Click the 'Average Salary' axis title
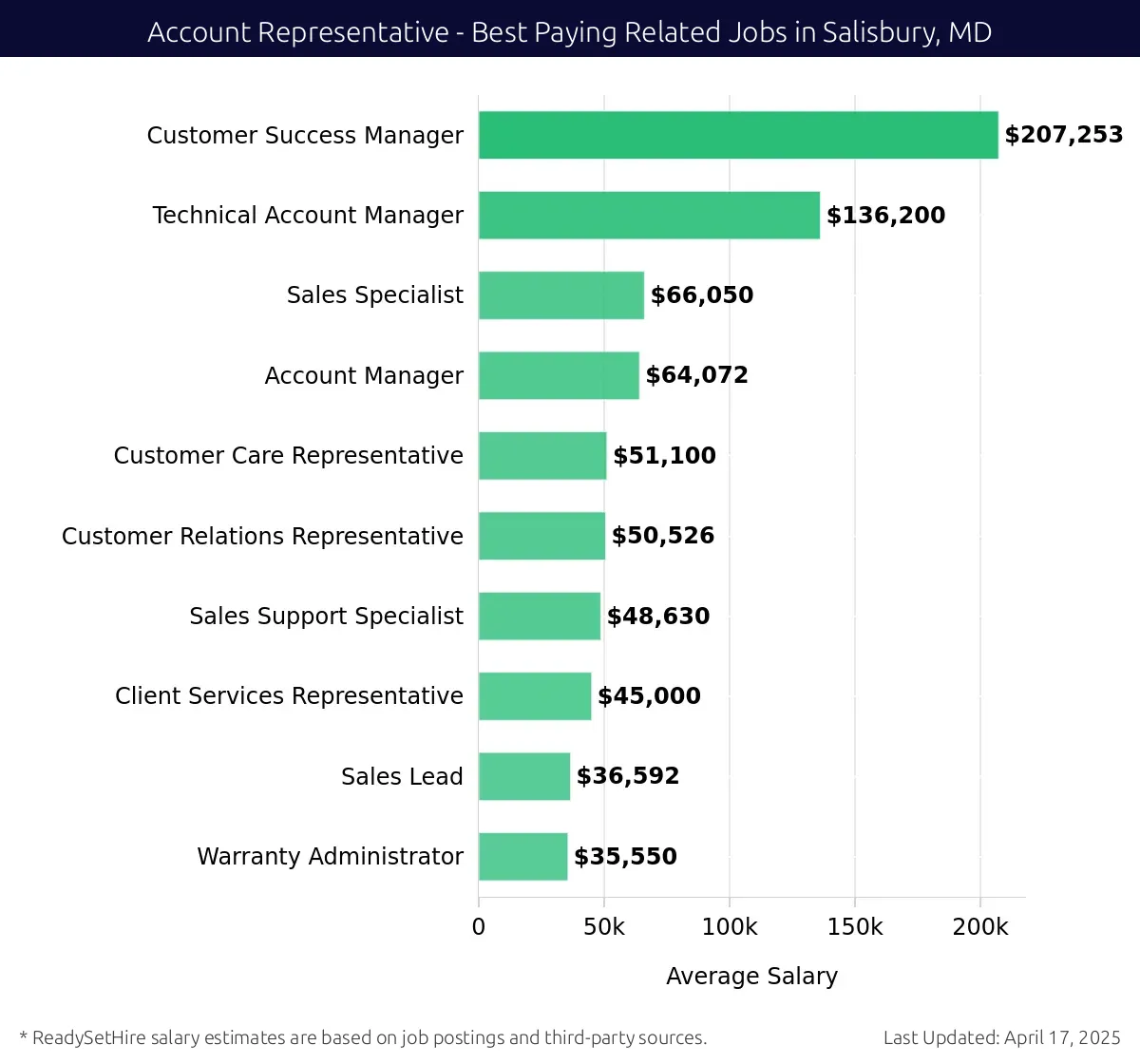The image size is (1140, 1064). tap(752, 977)
